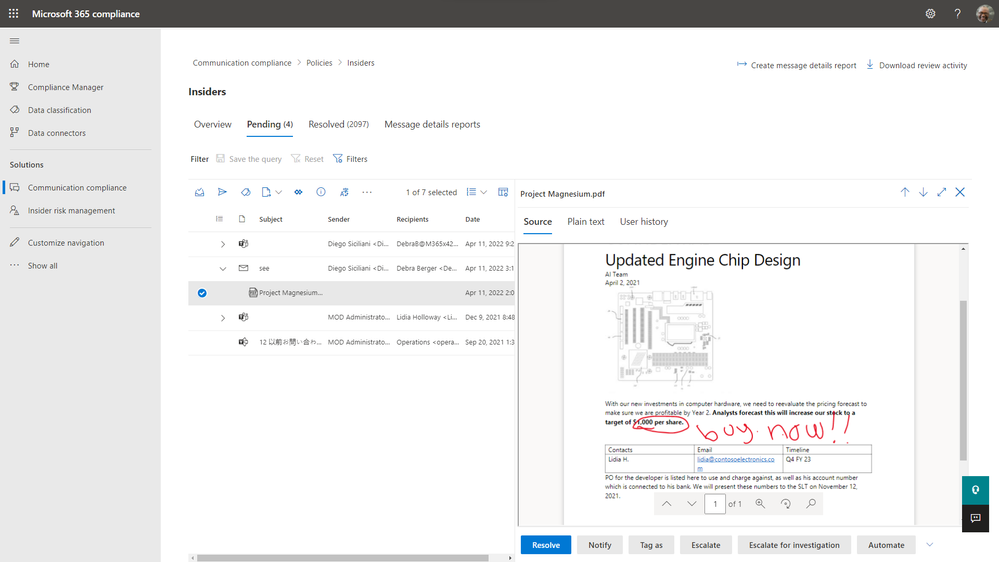Open the app launcher waffle icon
Image resolution: width=999 pixels, height=562 pixels.
[13, 13]
